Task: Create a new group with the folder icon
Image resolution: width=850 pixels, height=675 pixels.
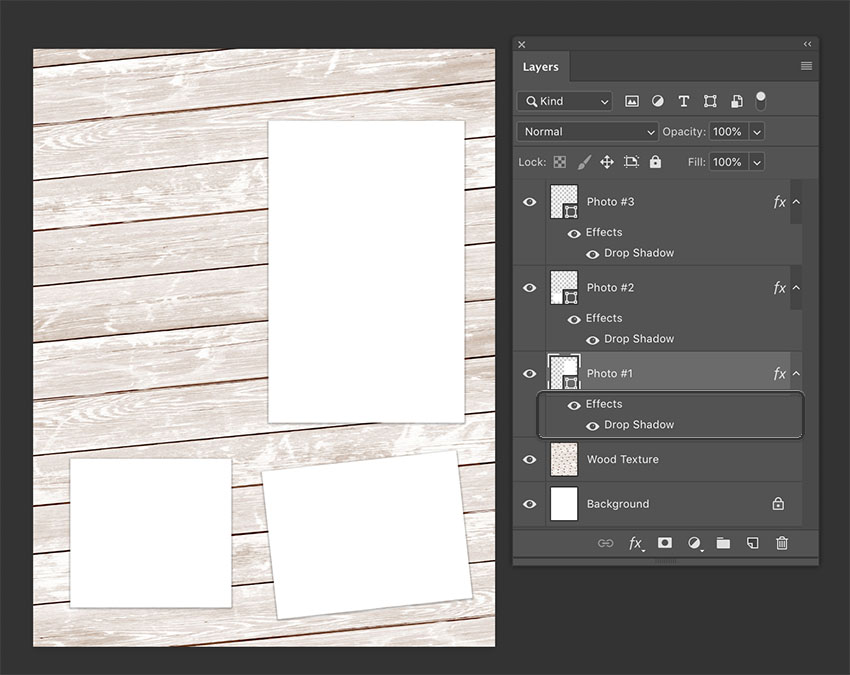Action: [x=723, y=543]
